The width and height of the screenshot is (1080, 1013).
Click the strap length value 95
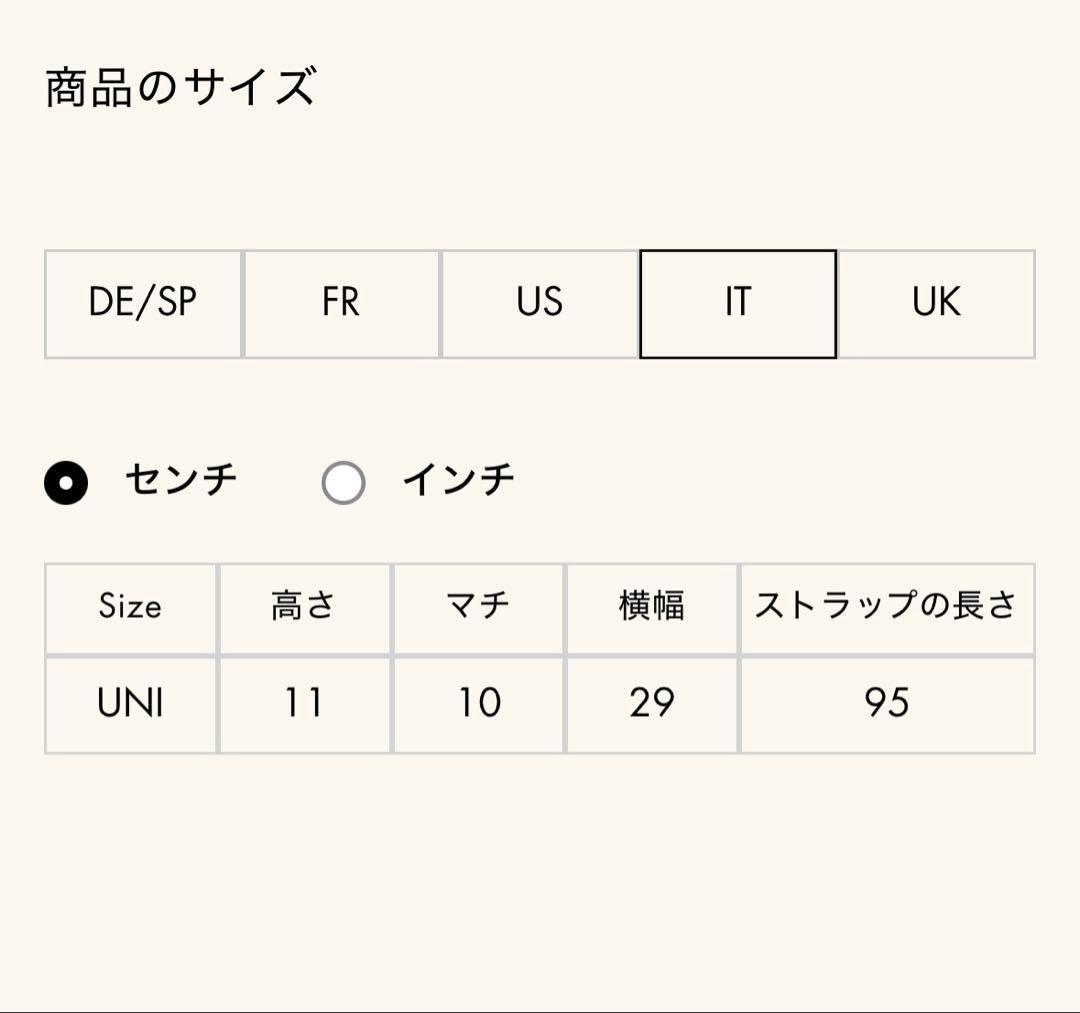point(888,703)
